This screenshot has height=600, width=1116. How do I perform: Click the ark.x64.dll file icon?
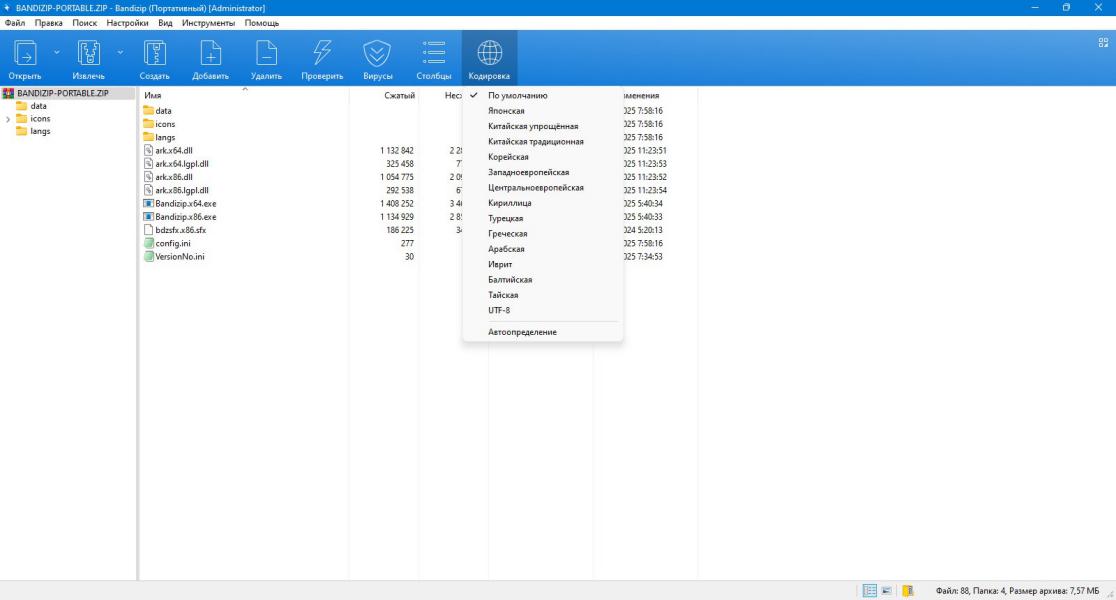149,150
